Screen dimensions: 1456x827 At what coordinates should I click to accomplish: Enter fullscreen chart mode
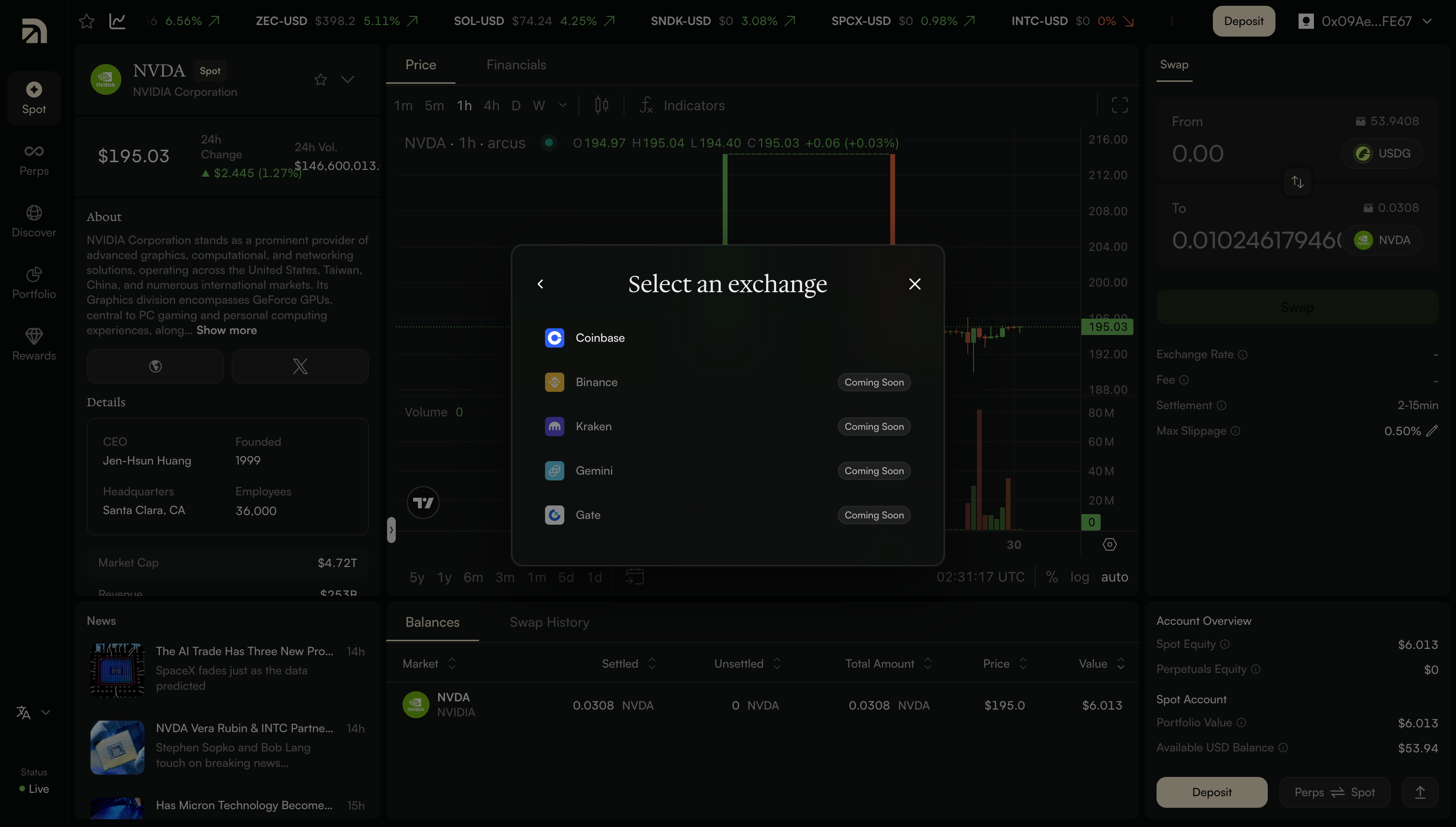click(1119, 105)
